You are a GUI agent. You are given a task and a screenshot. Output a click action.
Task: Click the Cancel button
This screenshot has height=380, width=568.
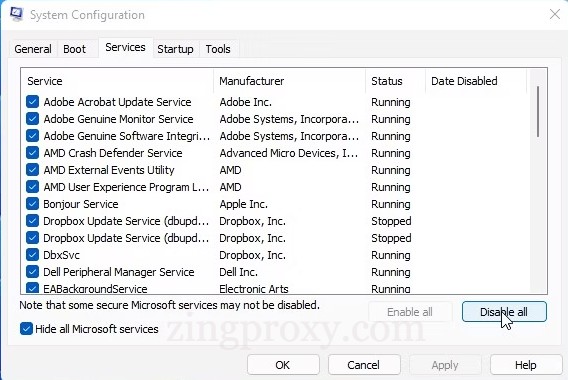(364, 365)
